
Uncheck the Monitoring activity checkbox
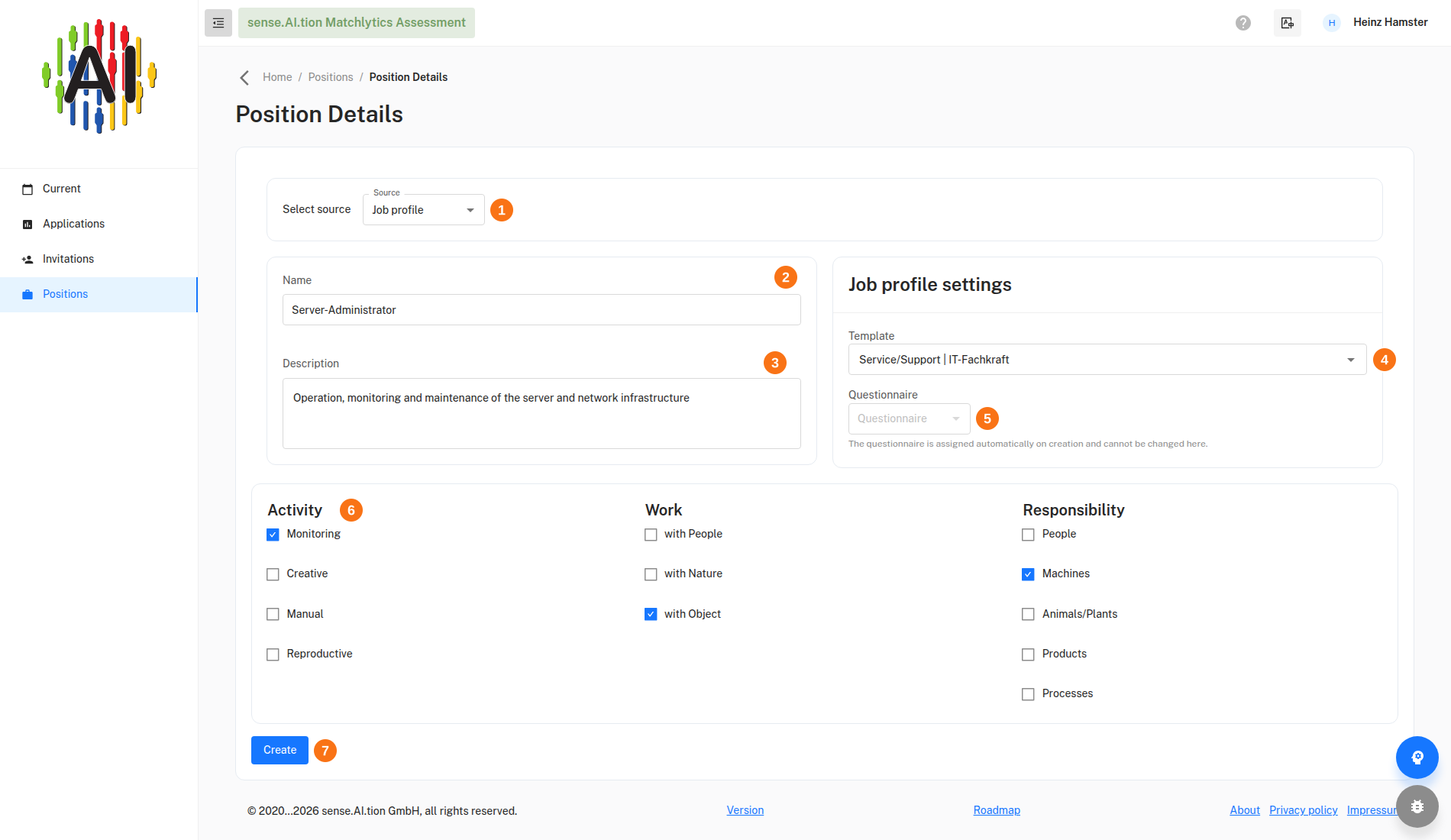click(x=273, y=535)
